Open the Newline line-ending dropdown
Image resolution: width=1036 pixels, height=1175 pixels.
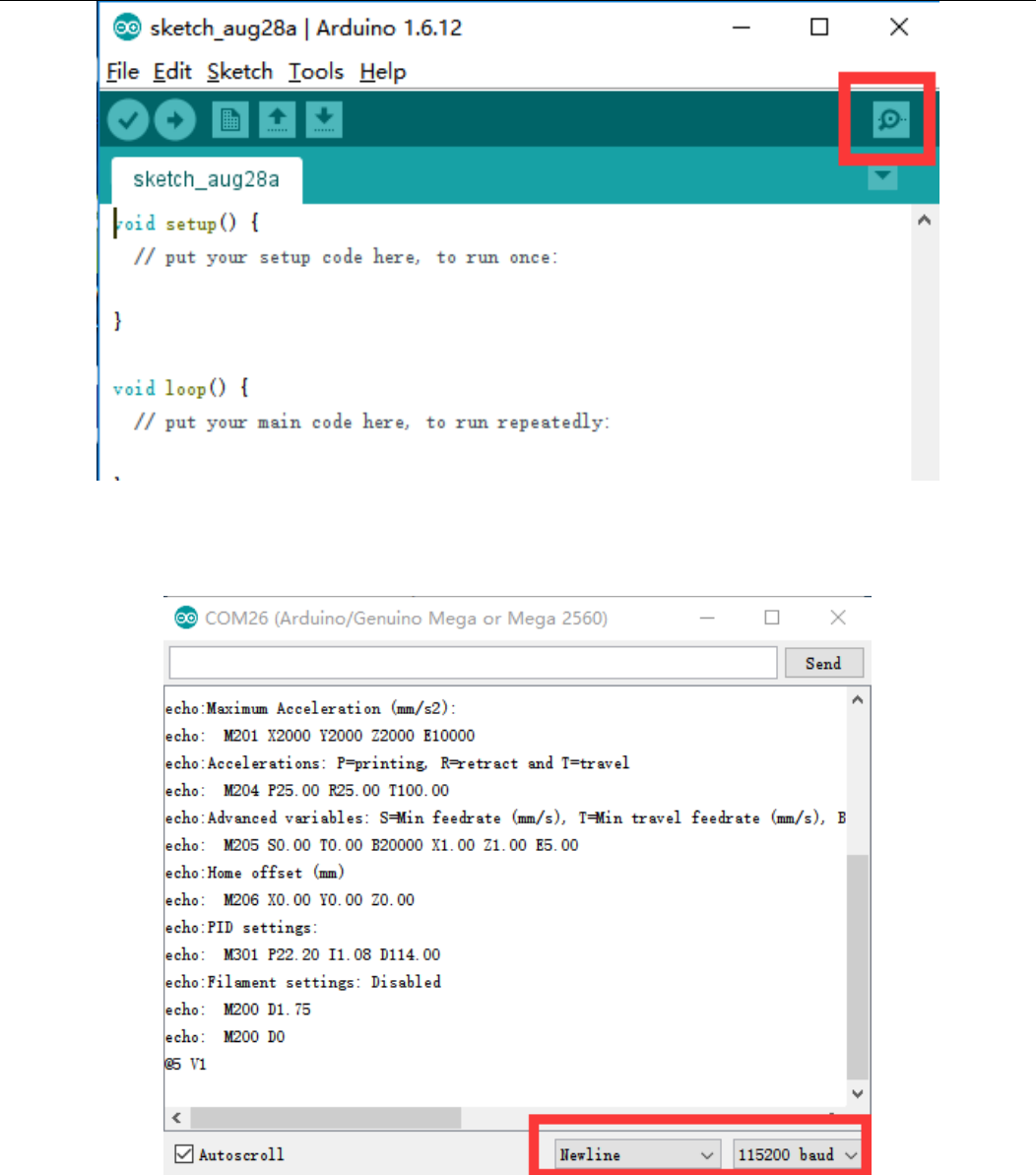[x=637, y=1154]
